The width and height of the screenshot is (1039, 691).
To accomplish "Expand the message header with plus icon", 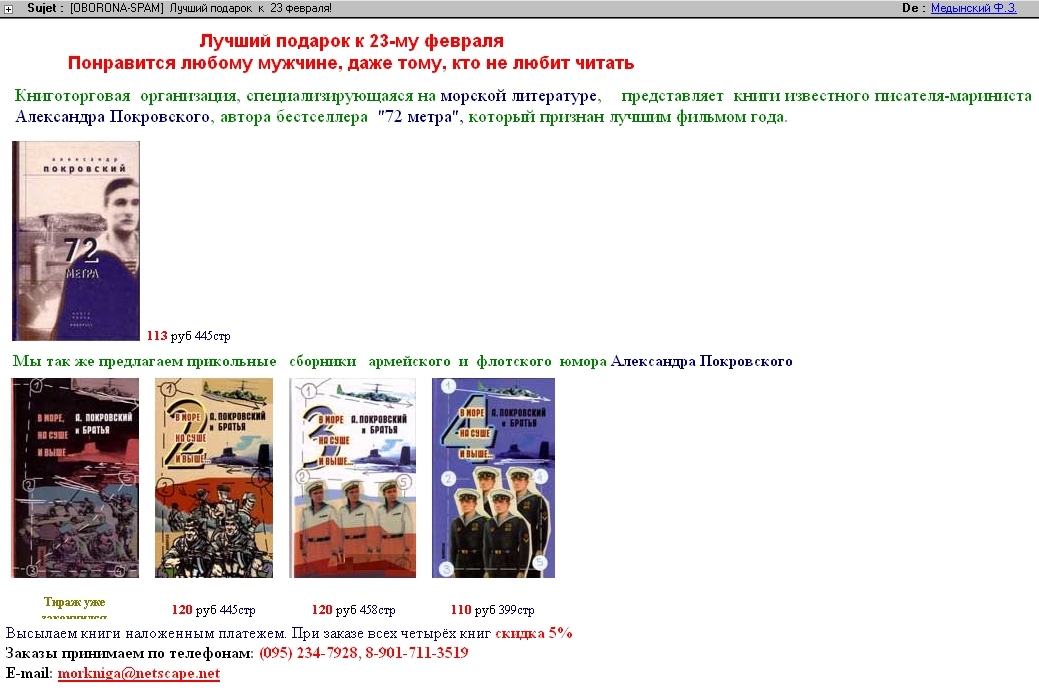I will 9,9.
